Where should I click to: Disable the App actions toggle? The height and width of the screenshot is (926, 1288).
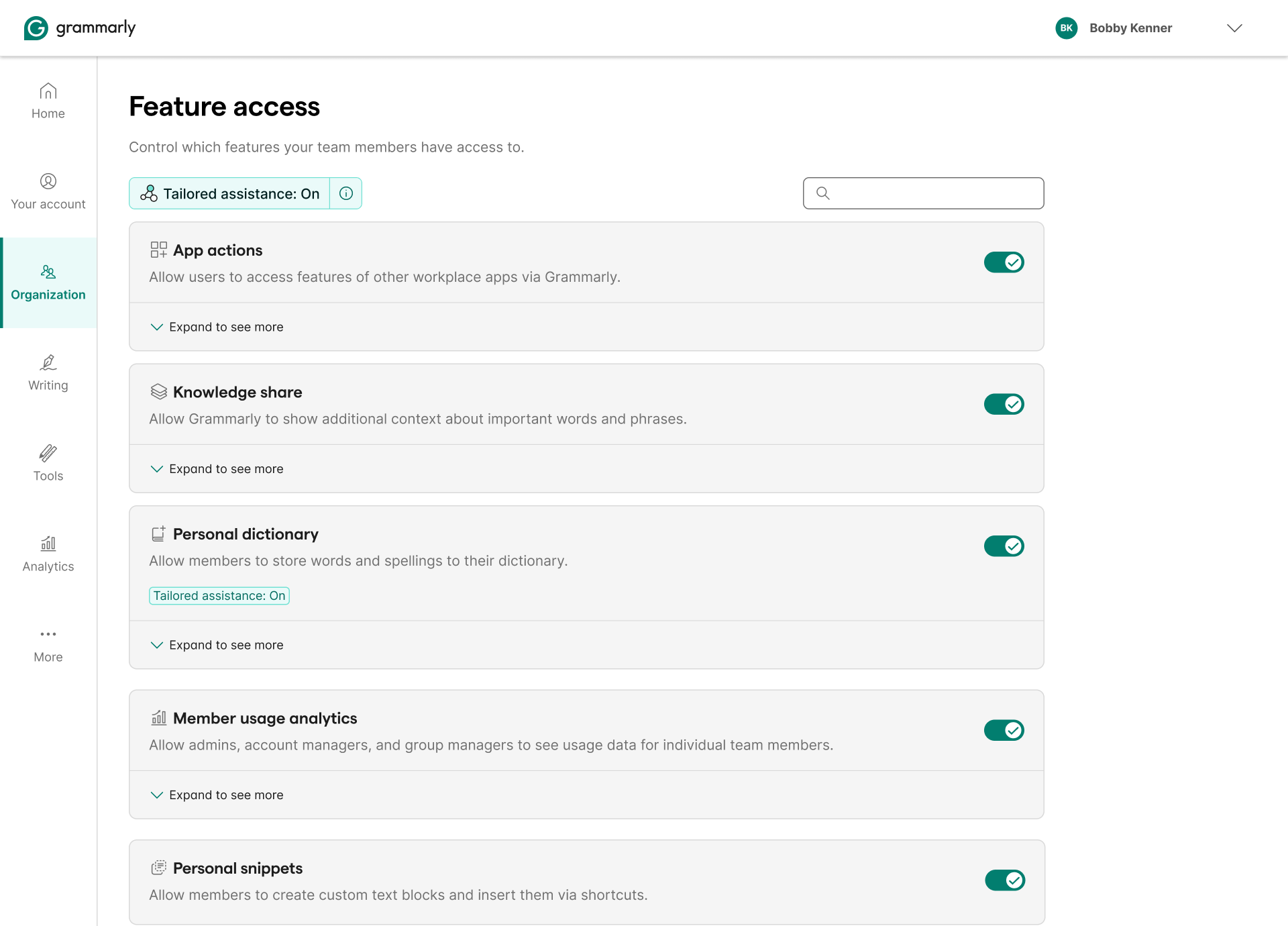[x=1004, y=262]
